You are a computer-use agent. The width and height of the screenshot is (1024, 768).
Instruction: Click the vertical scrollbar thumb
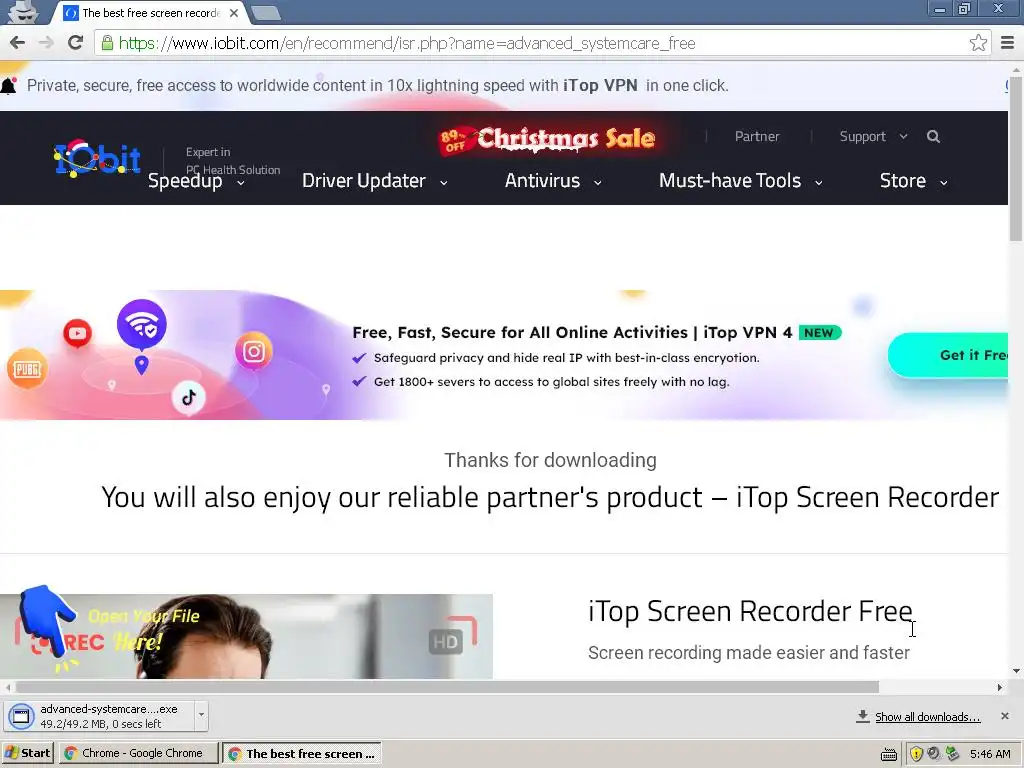tap(1016, 159)
